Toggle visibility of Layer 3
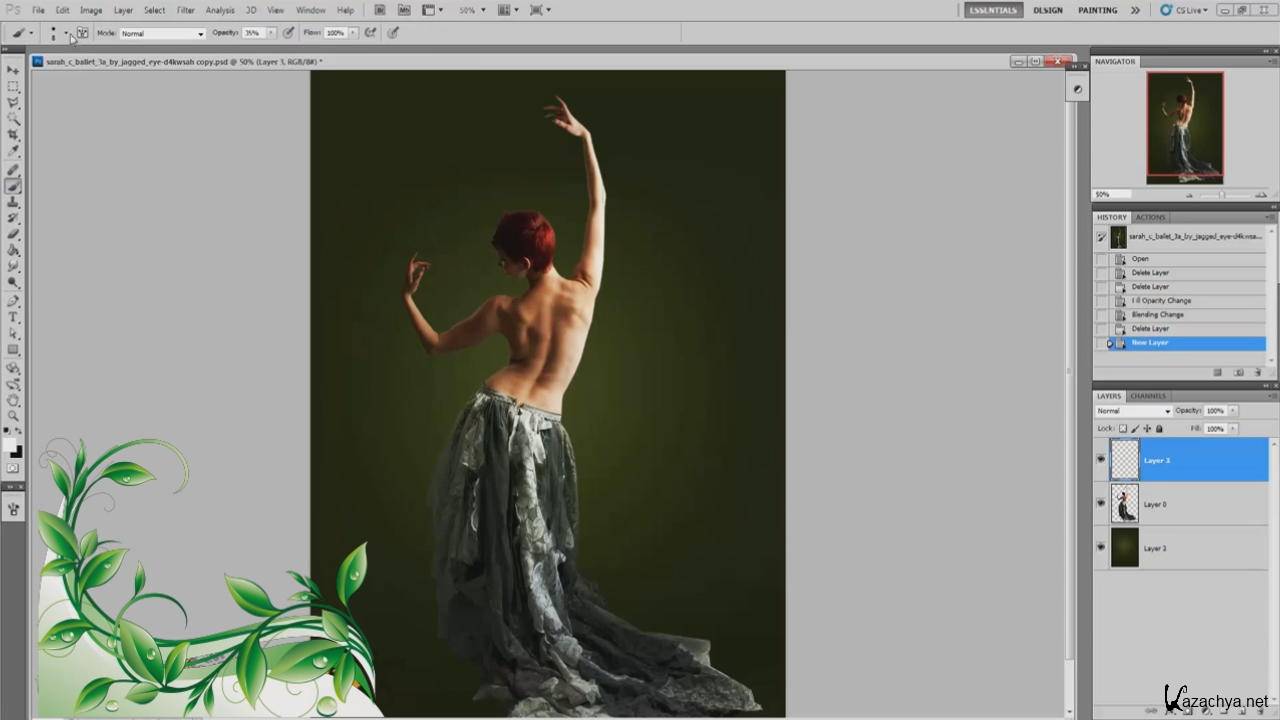Screen dimensions: 1280x720 click(1101, 460)
